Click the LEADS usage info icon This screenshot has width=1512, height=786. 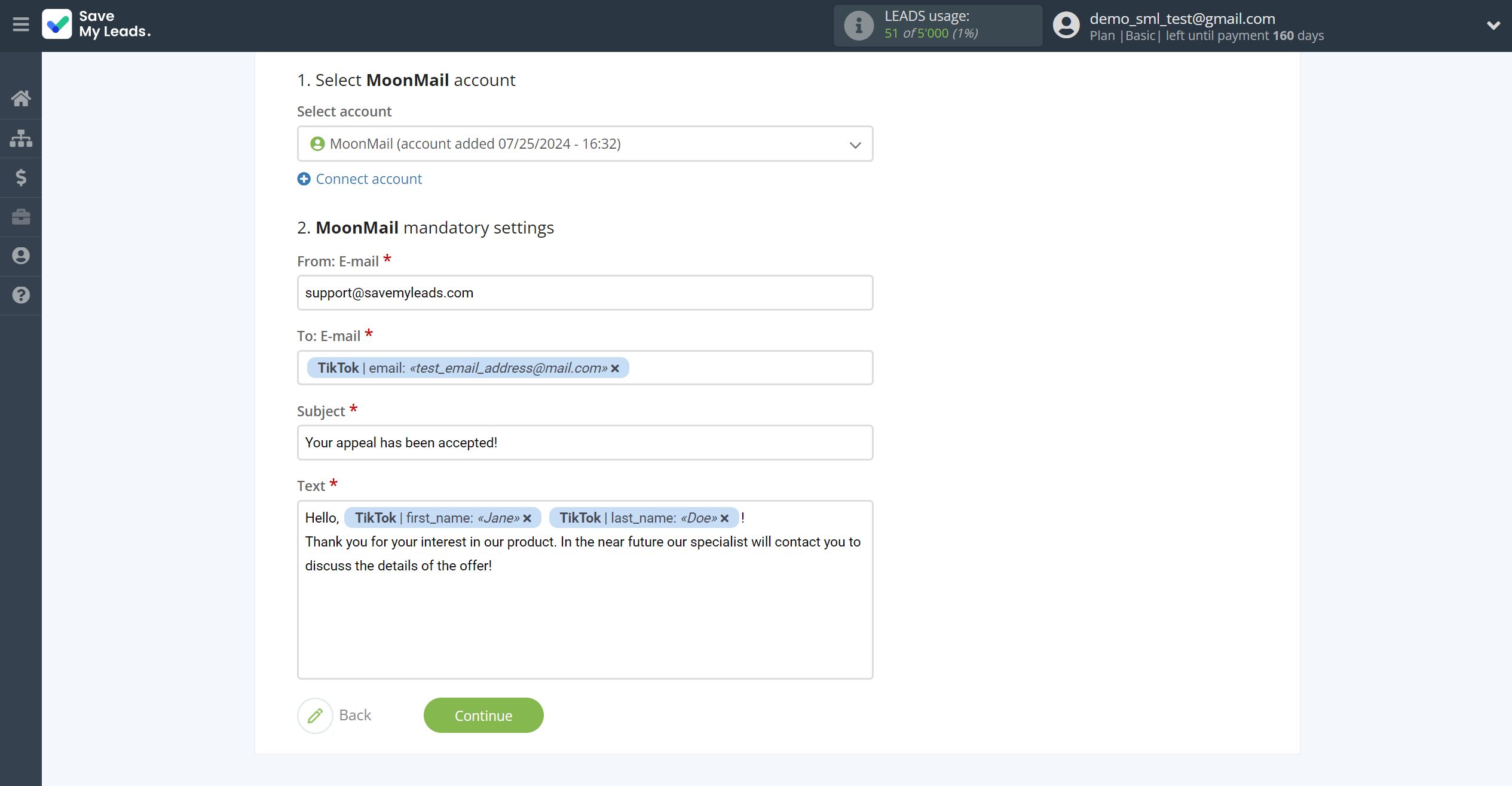(859, 26)
